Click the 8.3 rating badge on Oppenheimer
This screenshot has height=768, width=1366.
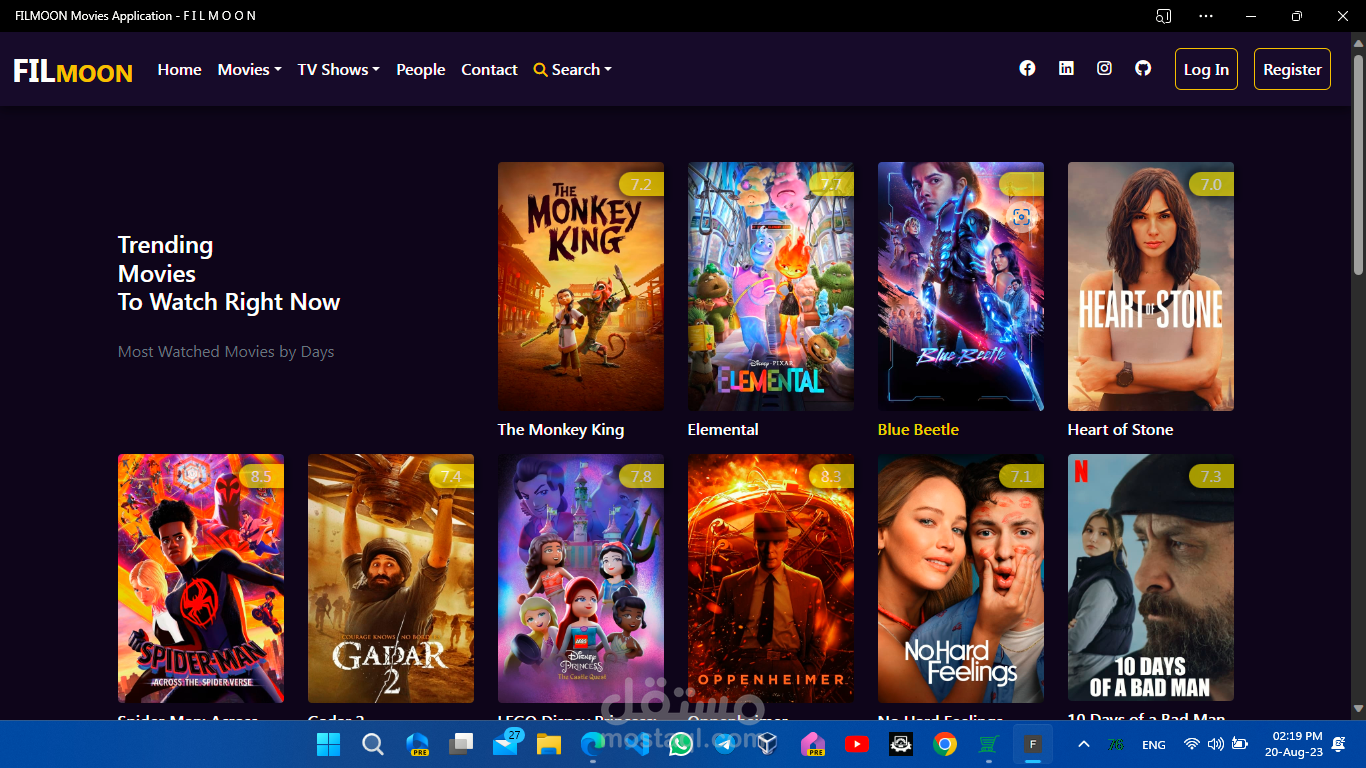coord(831,476)
